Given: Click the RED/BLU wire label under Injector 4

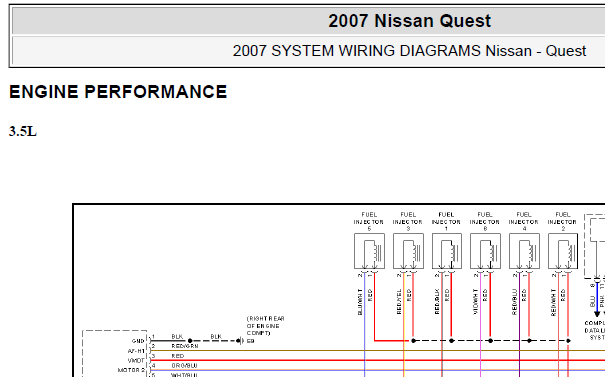Looking at the screenshot, I should (514, 302).
